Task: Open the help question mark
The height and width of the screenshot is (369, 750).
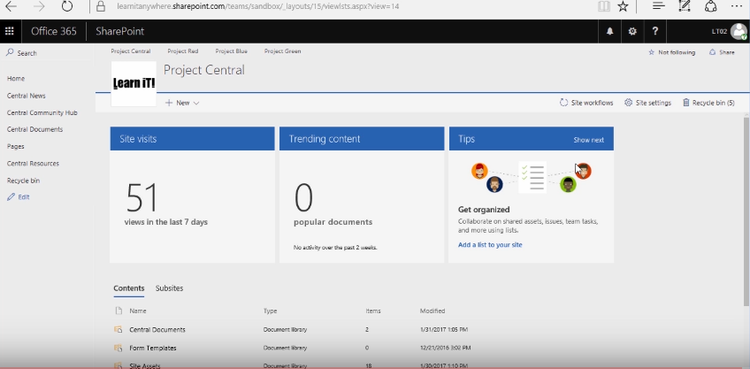Action: (x=655, y=32)
